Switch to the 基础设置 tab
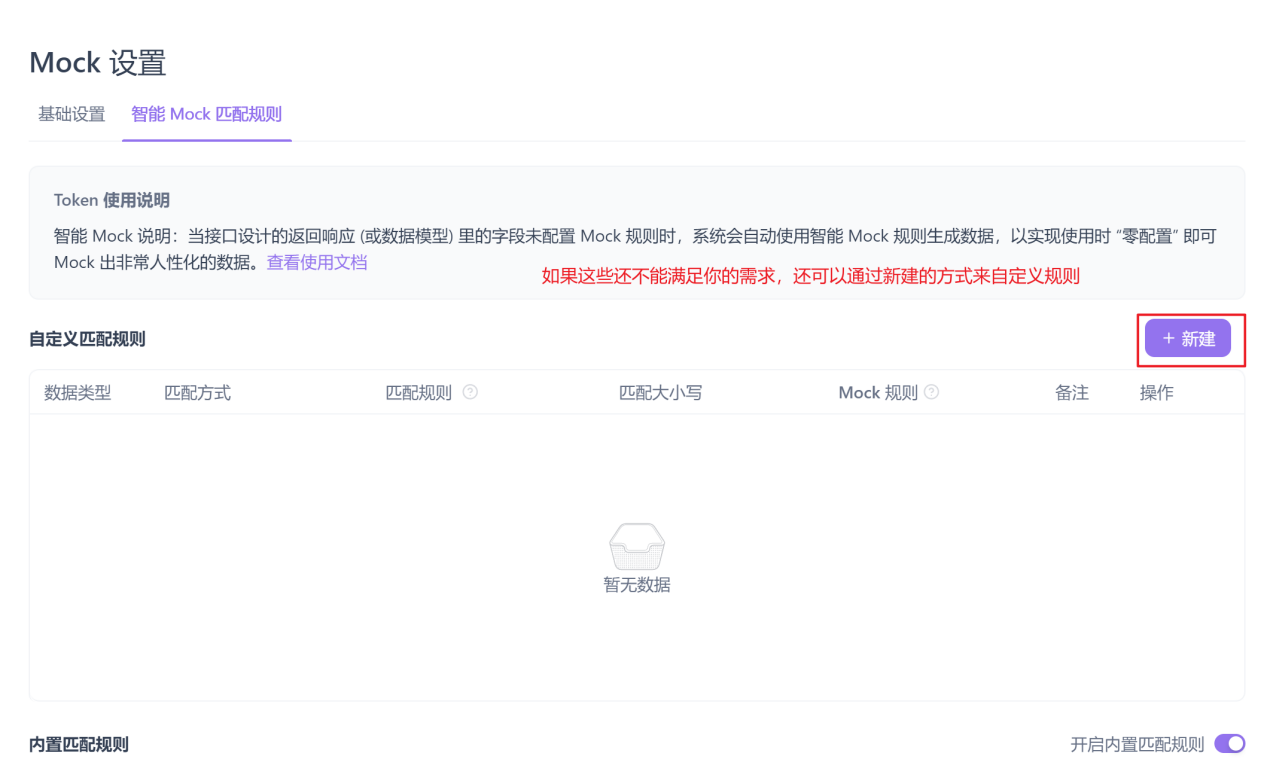 (71, 114)
